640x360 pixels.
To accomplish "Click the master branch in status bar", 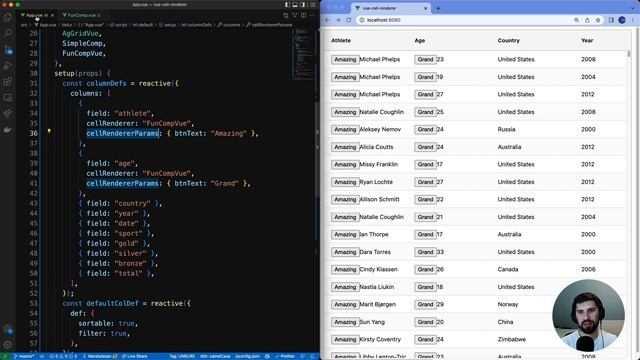I will (24, 356).
